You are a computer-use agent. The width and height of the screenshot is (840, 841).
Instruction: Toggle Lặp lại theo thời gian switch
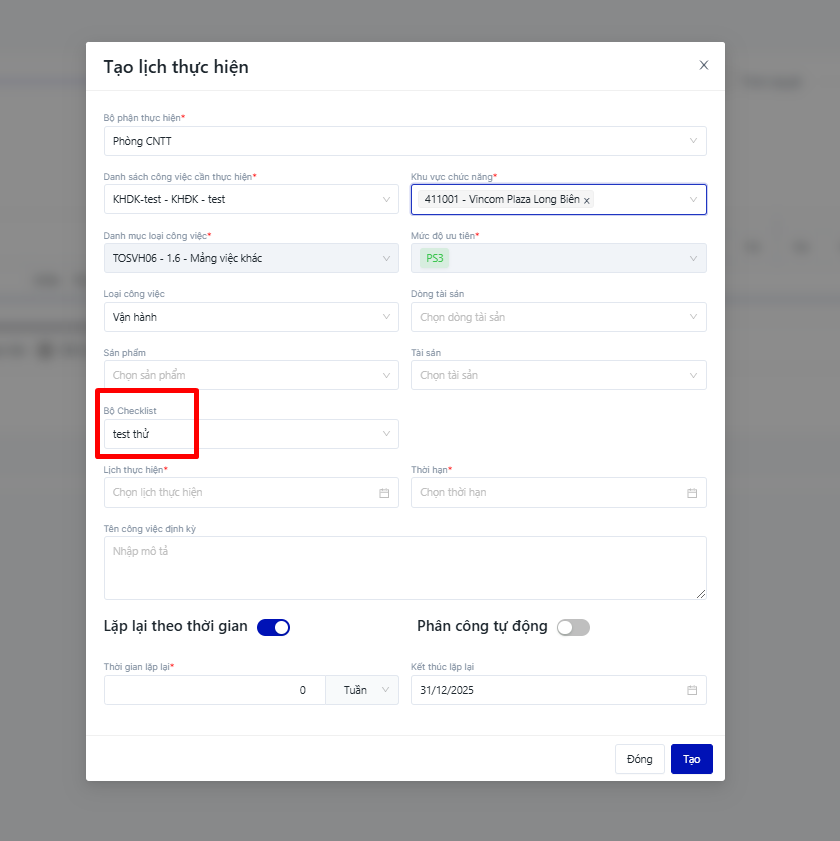click(273, 627)
